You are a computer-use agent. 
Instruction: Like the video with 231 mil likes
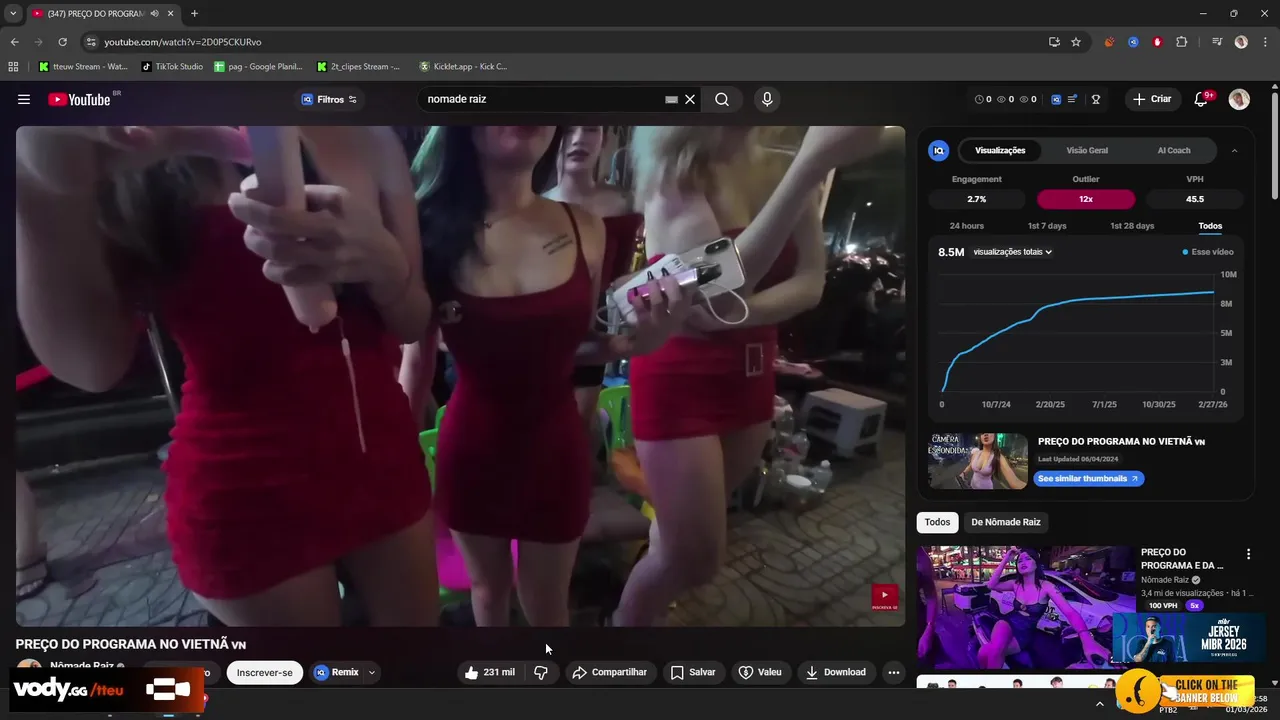click(489, 673)
